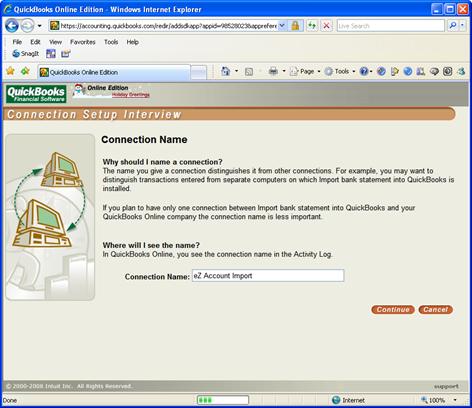Open the support link in footer
This screenshot has height=408, width=472.
pyautogui.click(x=446, y=386)
